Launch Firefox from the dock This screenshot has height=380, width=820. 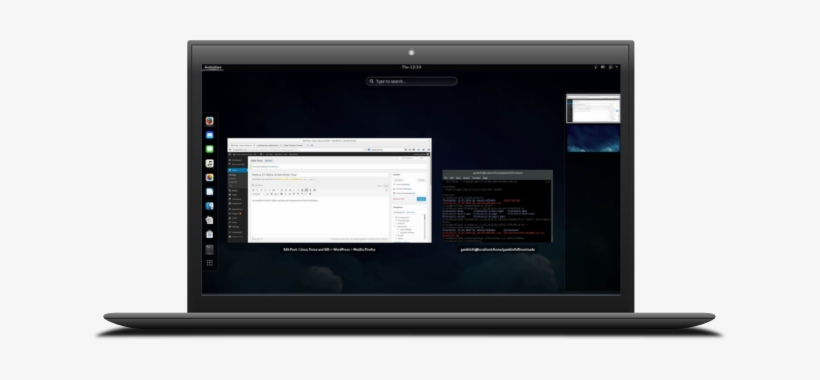pos(209,121)
